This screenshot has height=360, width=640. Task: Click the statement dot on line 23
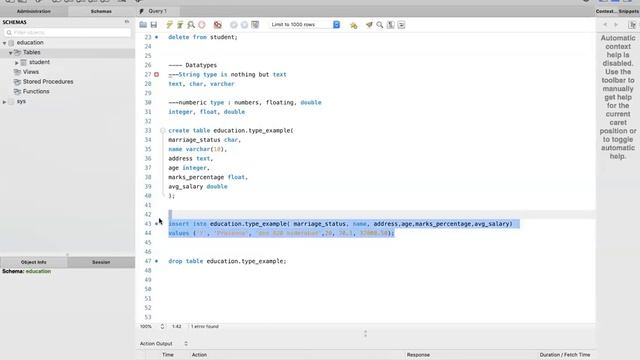point(156,37)
